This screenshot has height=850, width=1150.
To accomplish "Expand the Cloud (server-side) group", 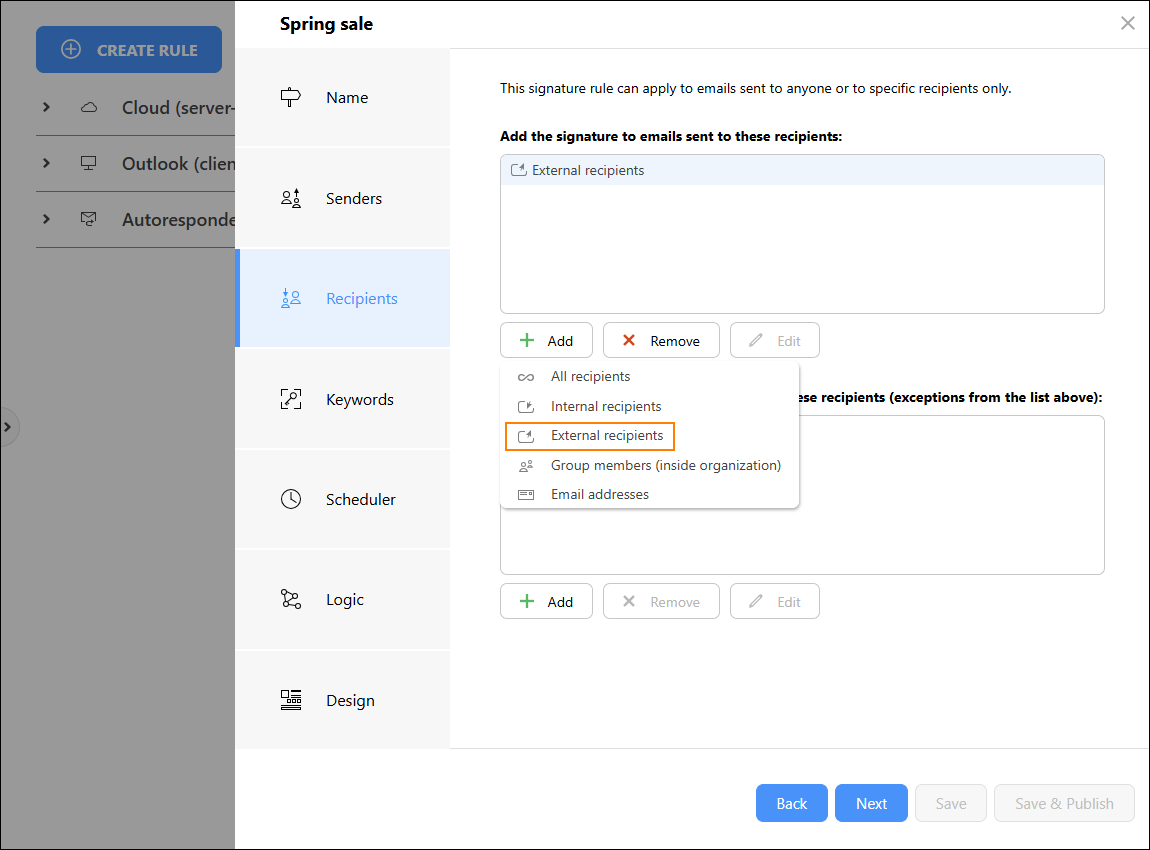I will click(x=46, y=107).
